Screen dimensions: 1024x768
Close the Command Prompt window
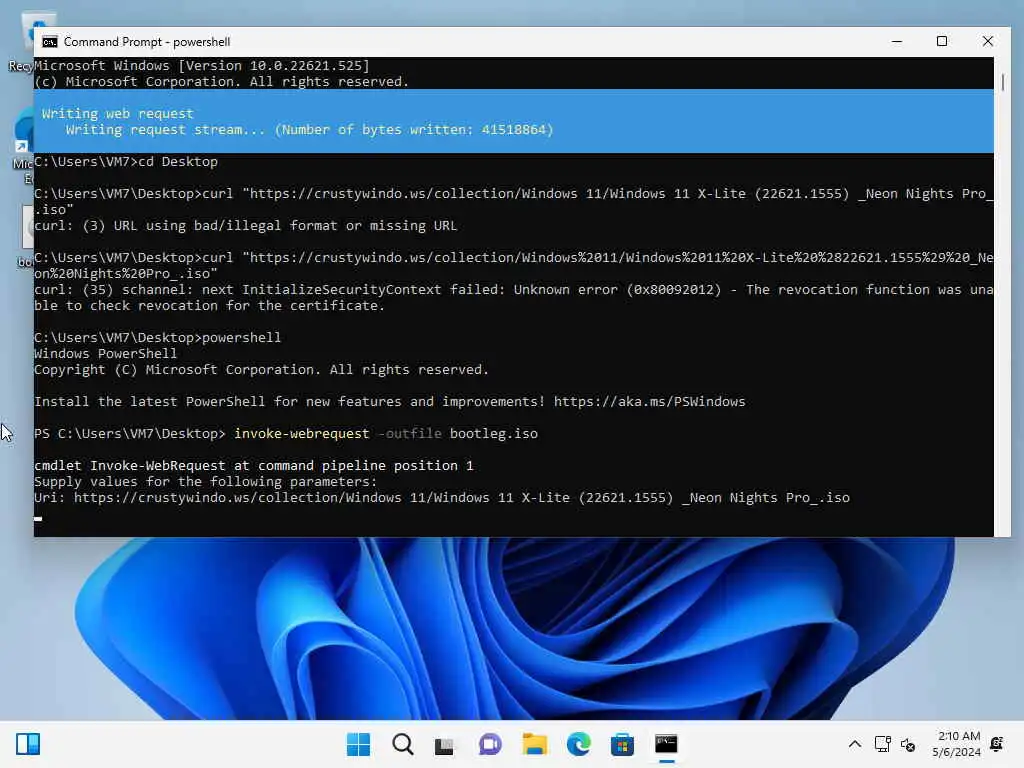coord(987,41)
